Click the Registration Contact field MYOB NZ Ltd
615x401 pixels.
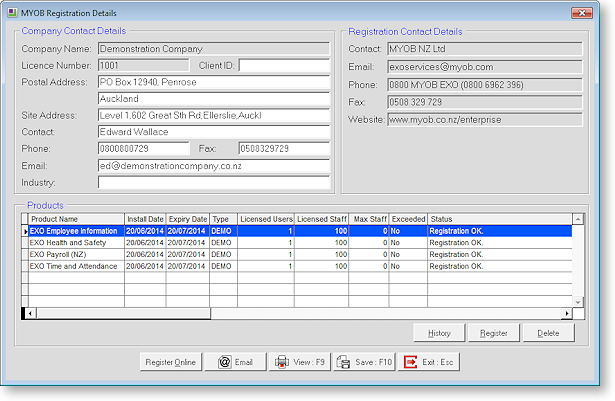[x=485, y=49]
